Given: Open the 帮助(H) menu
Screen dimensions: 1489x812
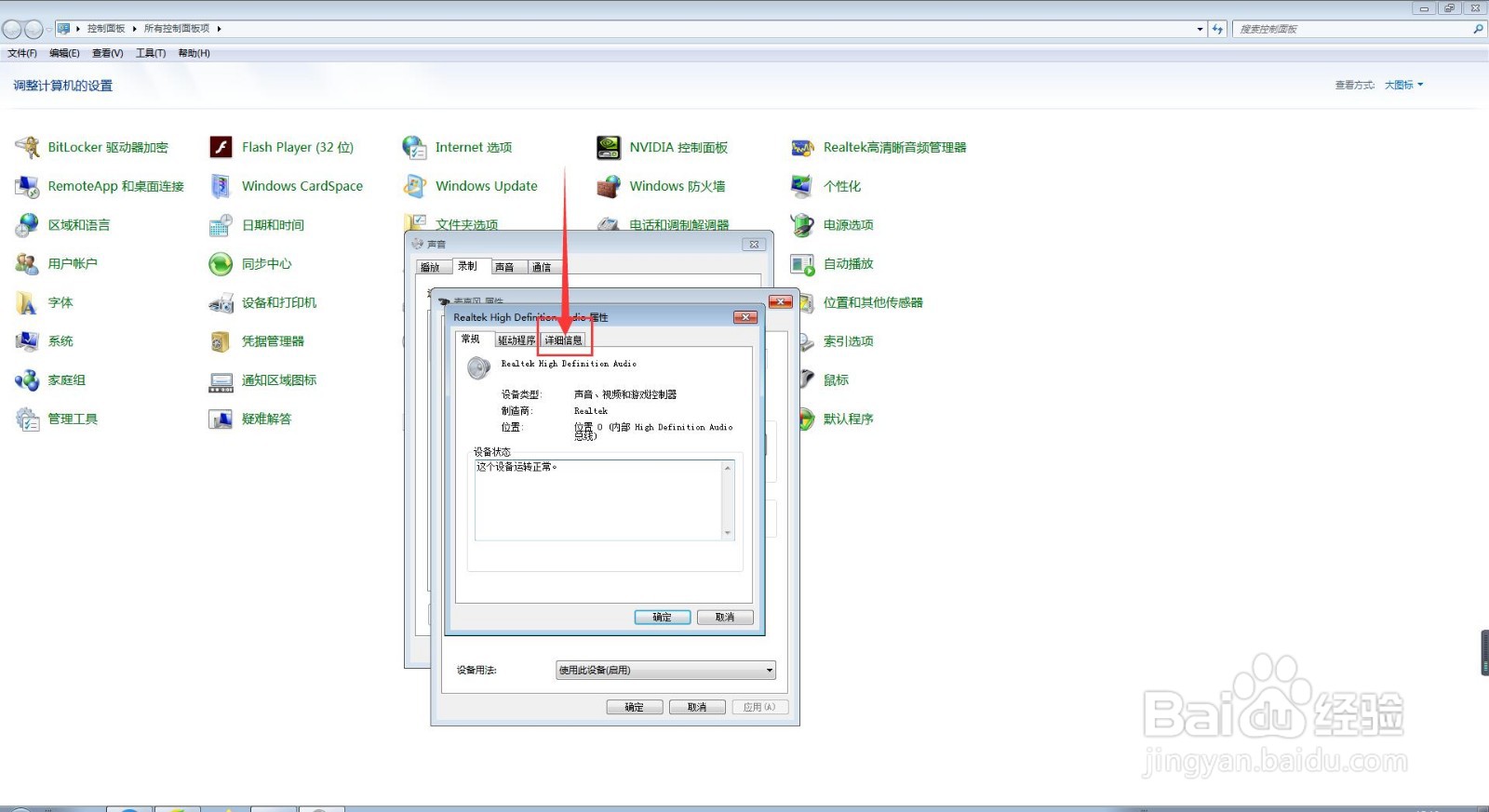Looking at the screenshot, I should 194,53.
